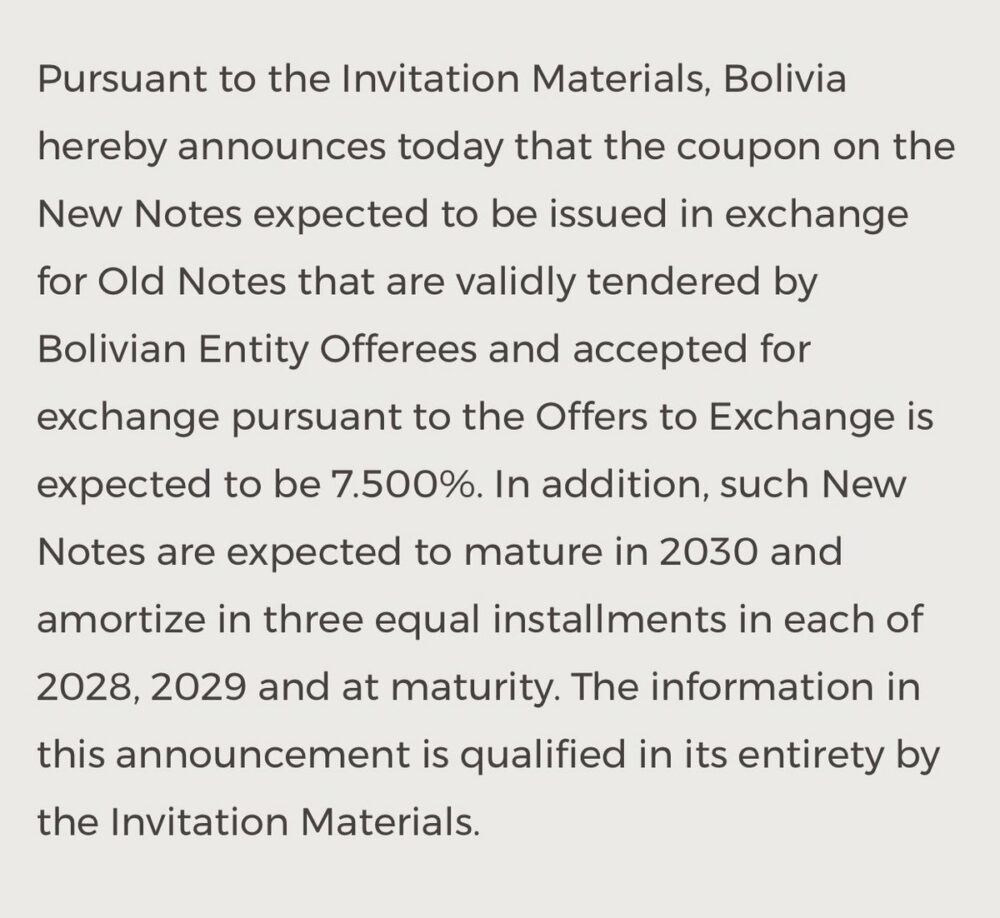Click 'hereby announces today' text
The width and height of the screenshot is (1000, 918).
(270, 148)
